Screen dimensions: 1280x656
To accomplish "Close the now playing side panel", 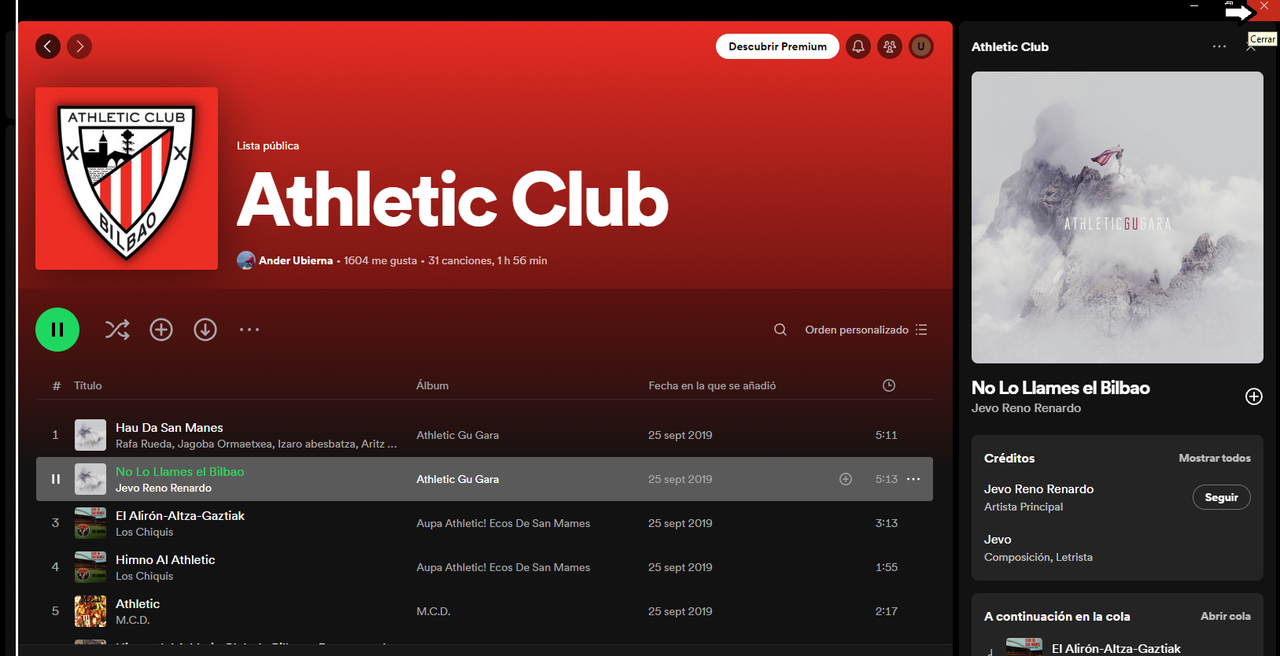I will 1251,47.
